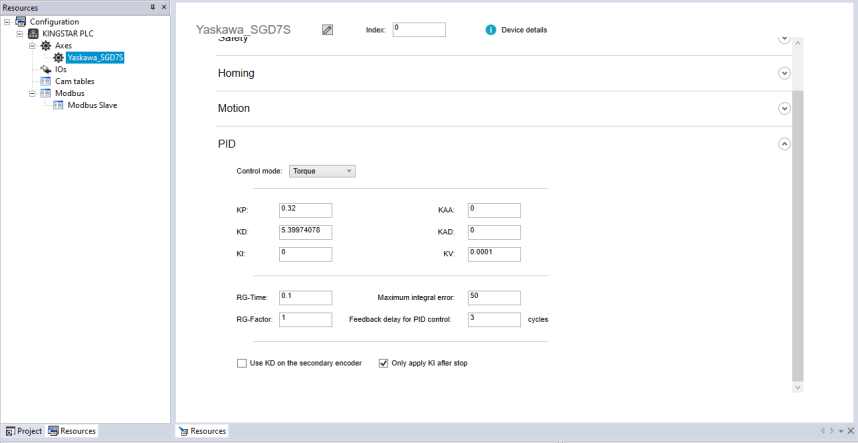Image resolution: width=858 pixels, height=443 pixels.
Task: Open the Device details link
Action: pos(524,30)
